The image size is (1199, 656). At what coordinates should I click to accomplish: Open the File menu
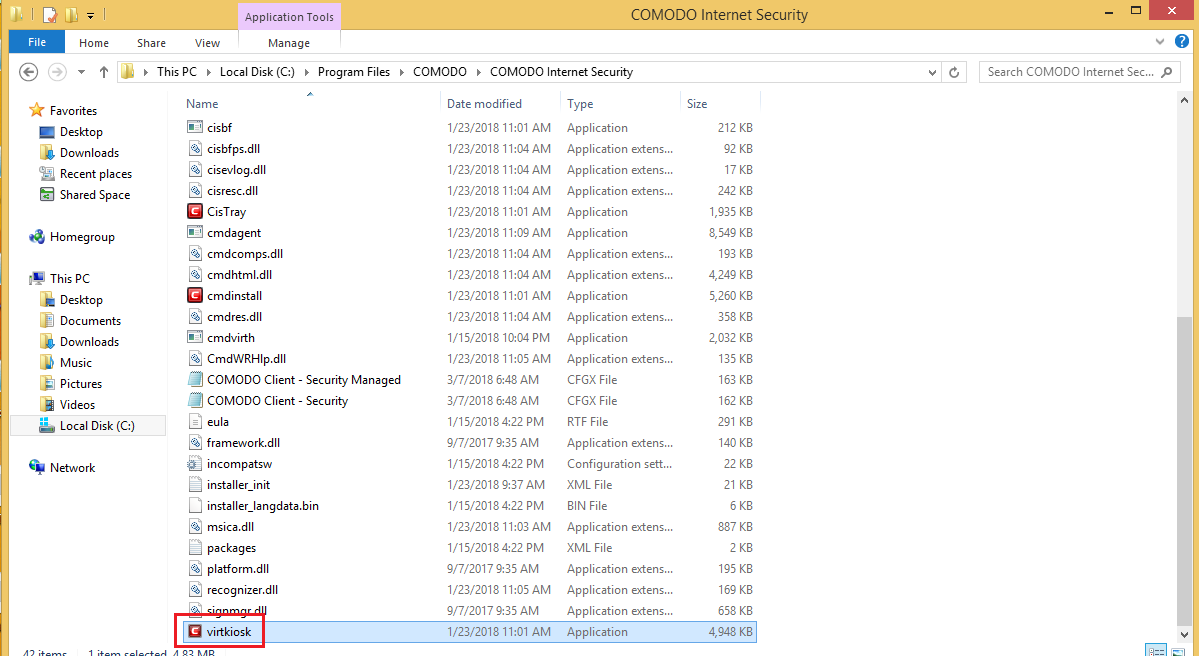[37, 42]
